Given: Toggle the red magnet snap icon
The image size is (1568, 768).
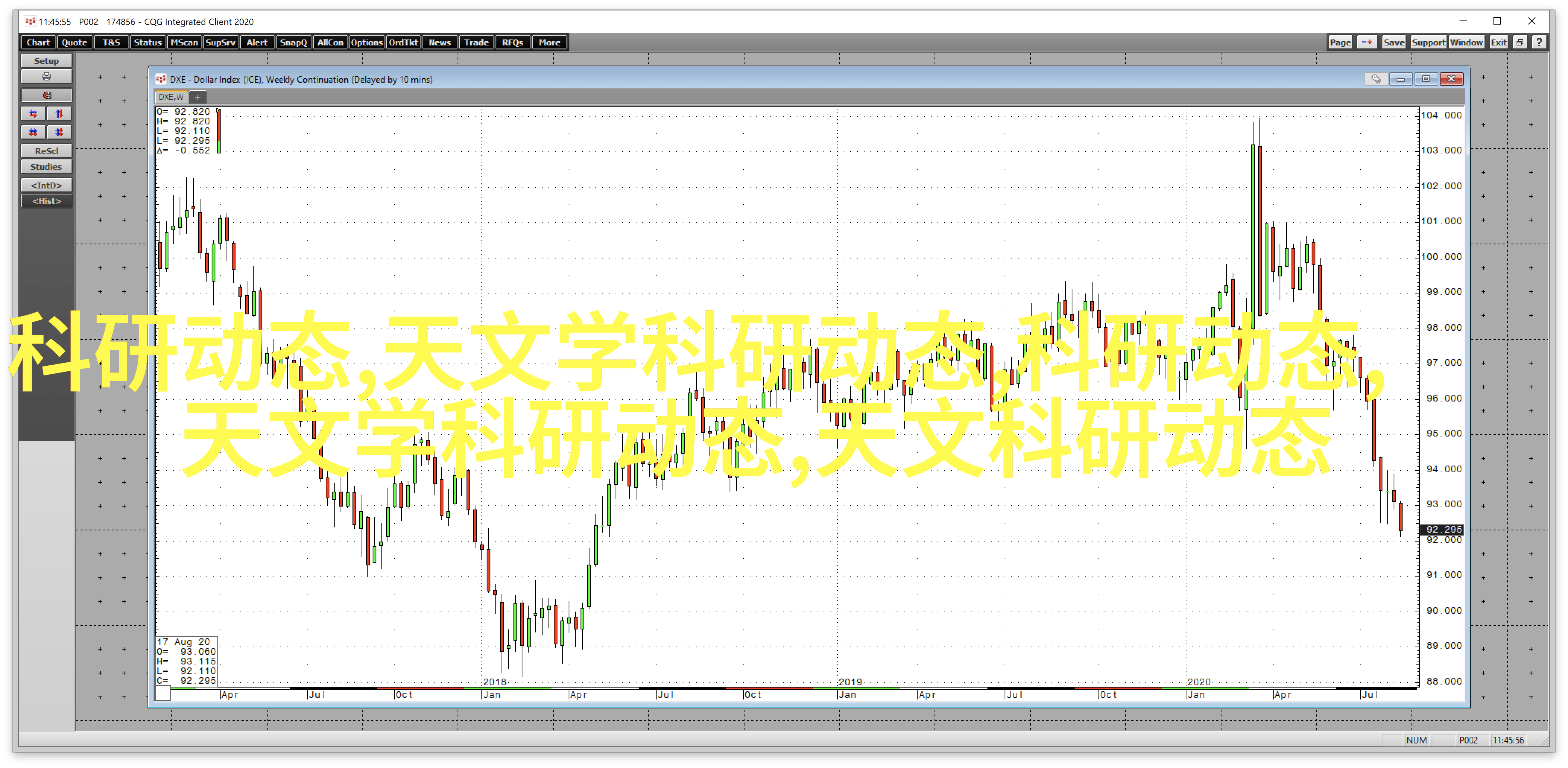Looking at the screenshot, I should pos(46,96).
